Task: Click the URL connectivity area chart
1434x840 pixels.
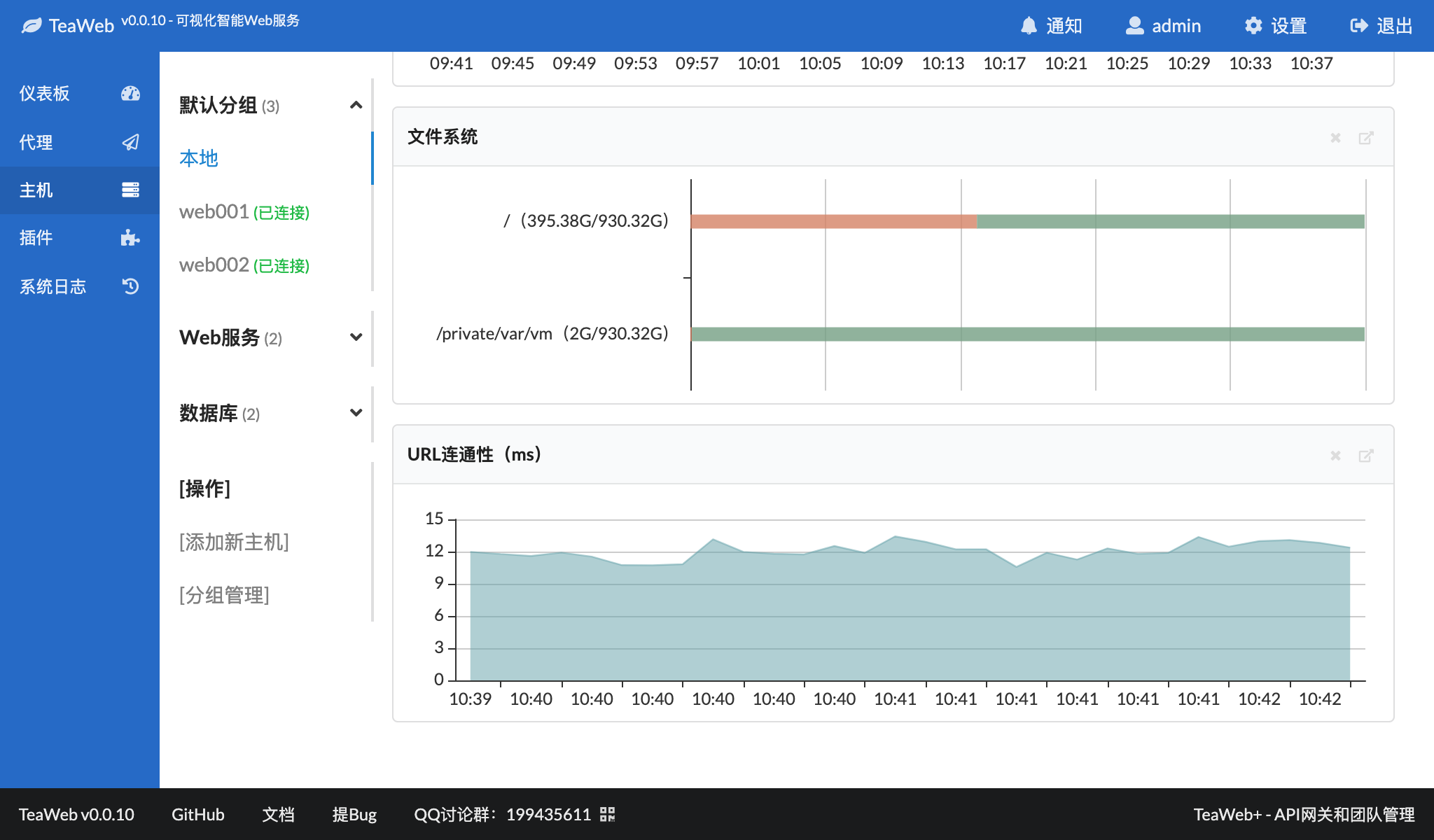Action: coord(910,608)
